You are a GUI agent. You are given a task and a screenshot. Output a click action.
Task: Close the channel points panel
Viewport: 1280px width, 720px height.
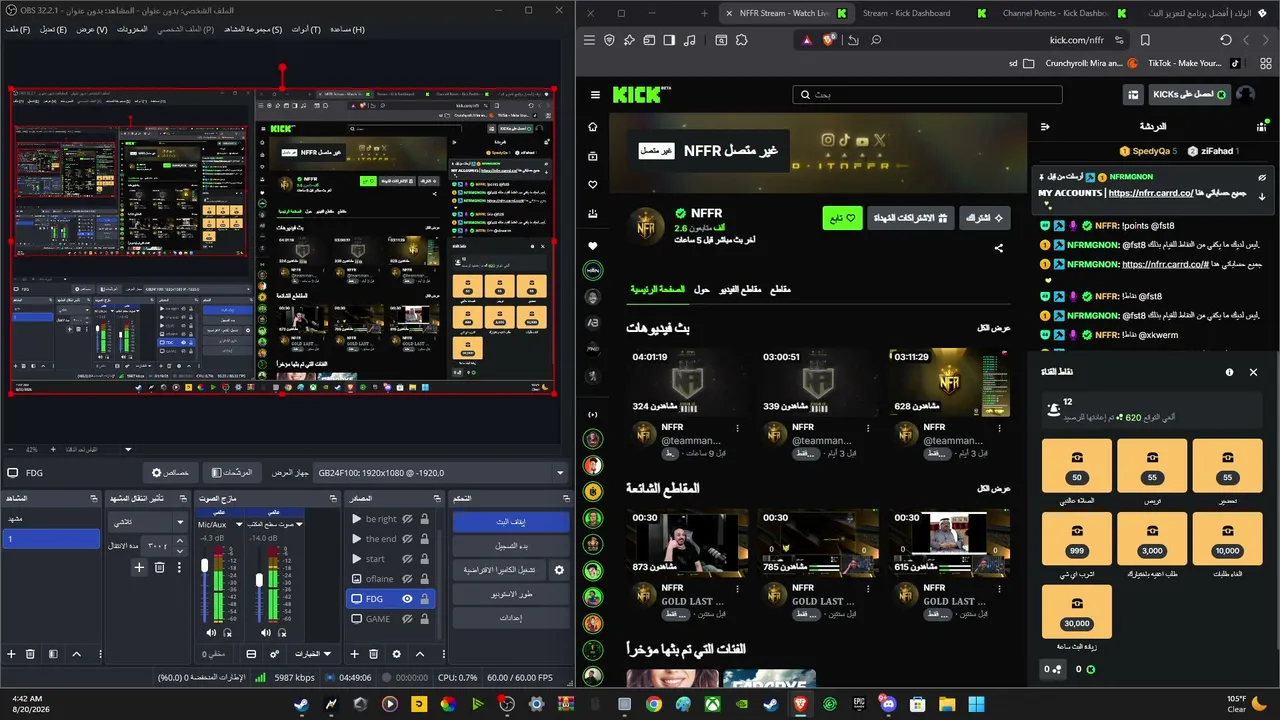(1253, 372)
